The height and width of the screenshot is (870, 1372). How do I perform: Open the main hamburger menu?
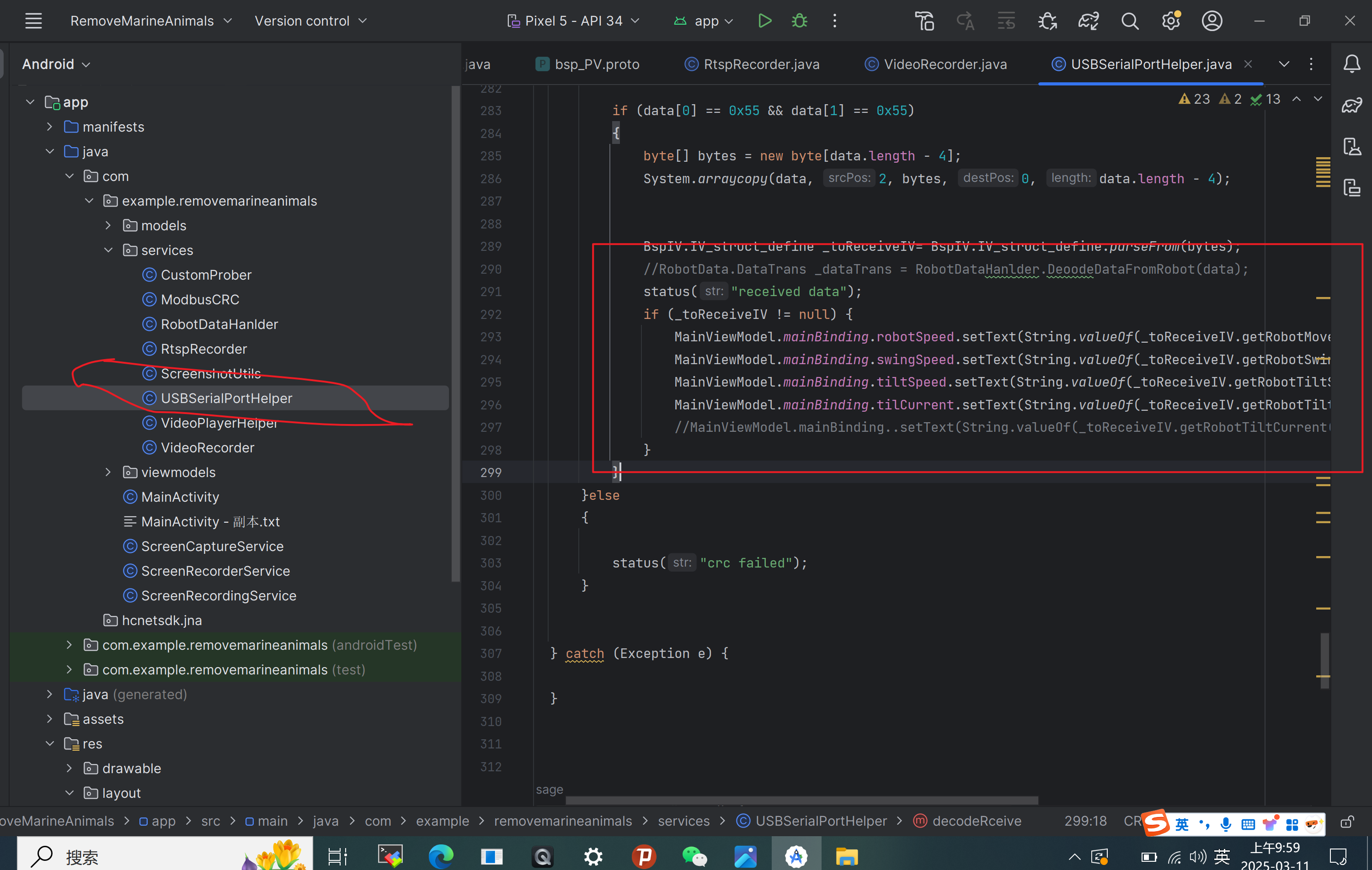pyautogui.click(x=34, y=21)
